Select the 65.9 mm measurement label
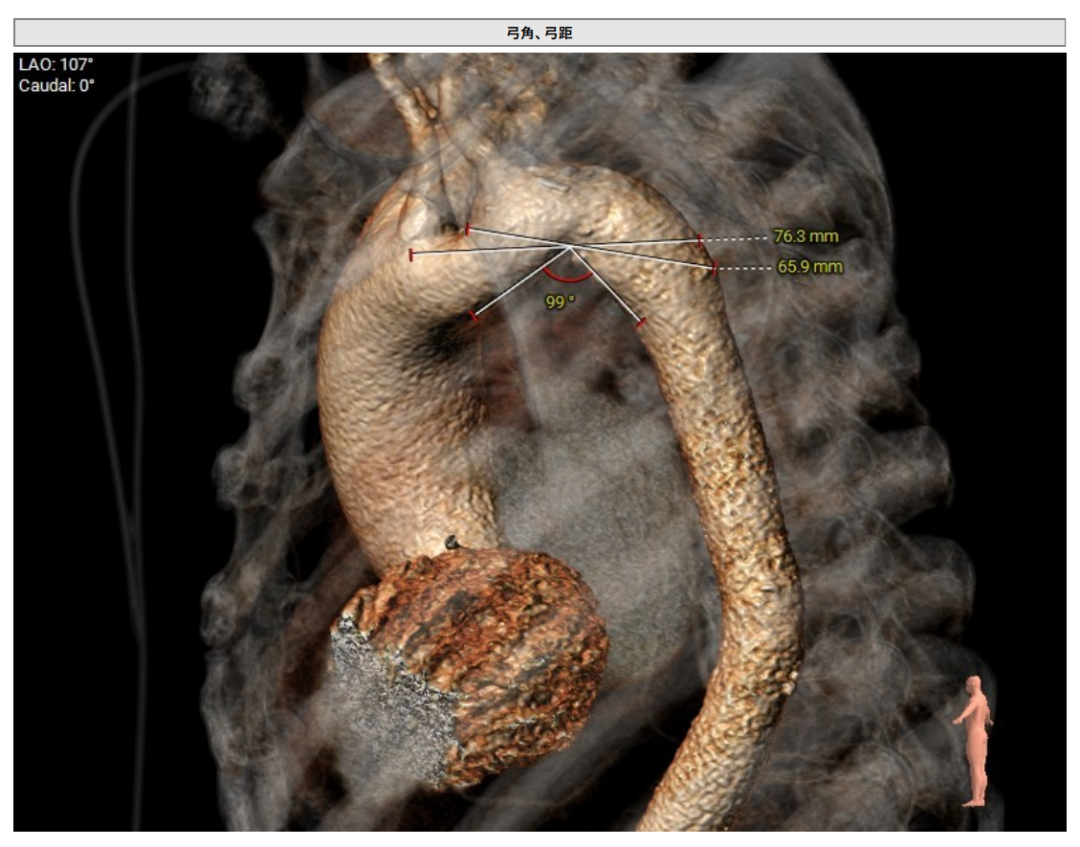The width and height of the screenshot is (1080, 847). [810, 267]
